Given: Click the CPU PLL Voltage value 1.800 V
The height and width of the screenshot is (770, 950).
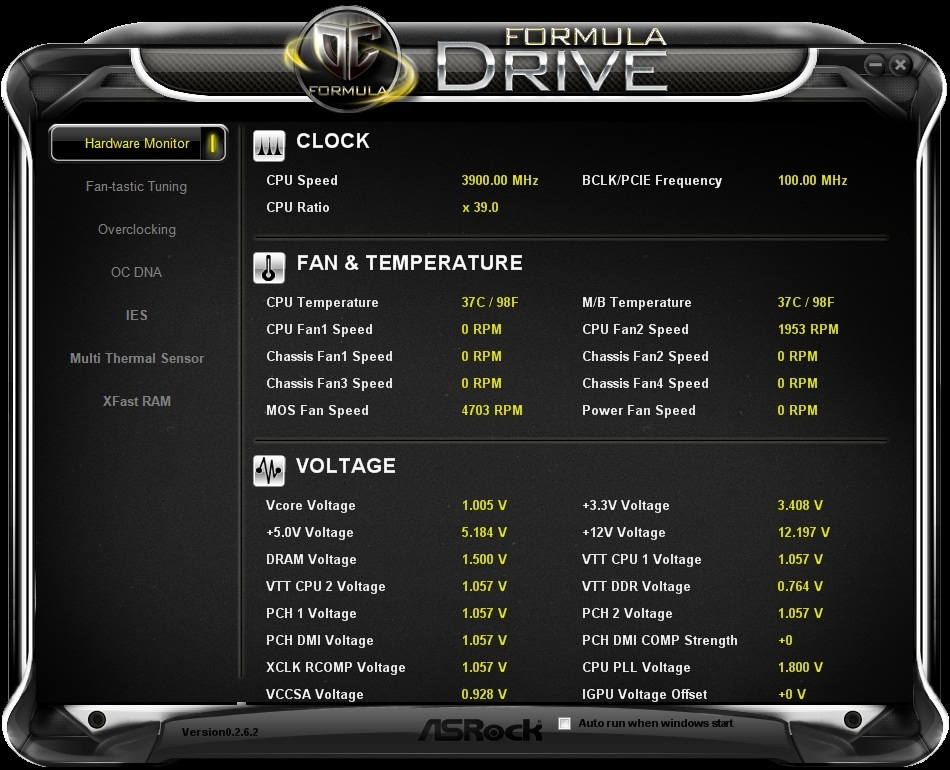Looking at the screenshot, I should [x=800, y=668].
